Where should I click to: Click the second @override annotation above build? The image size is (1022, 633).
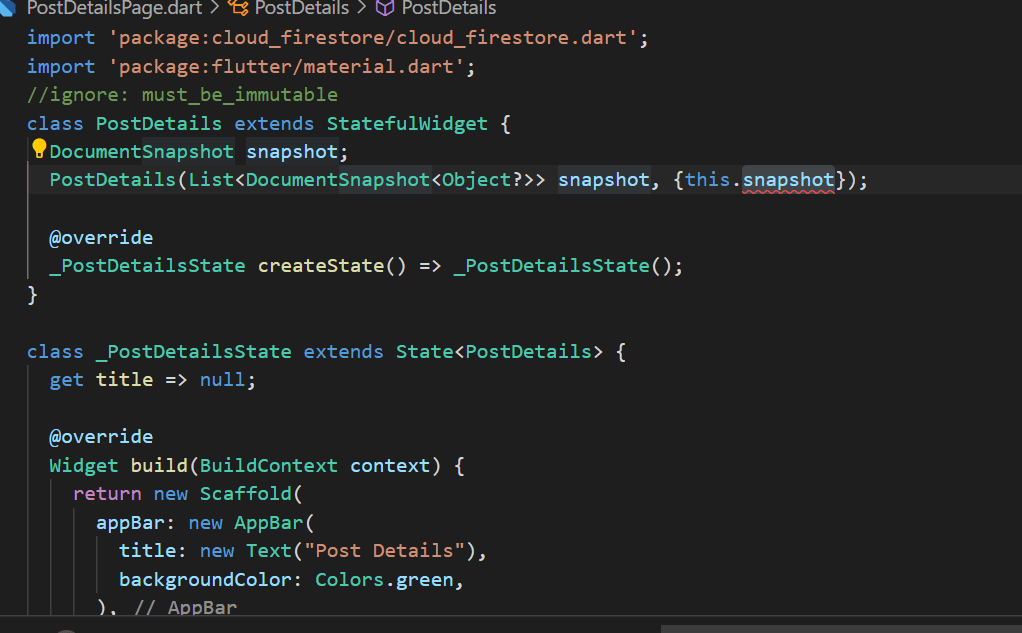[x=101, y=437]
